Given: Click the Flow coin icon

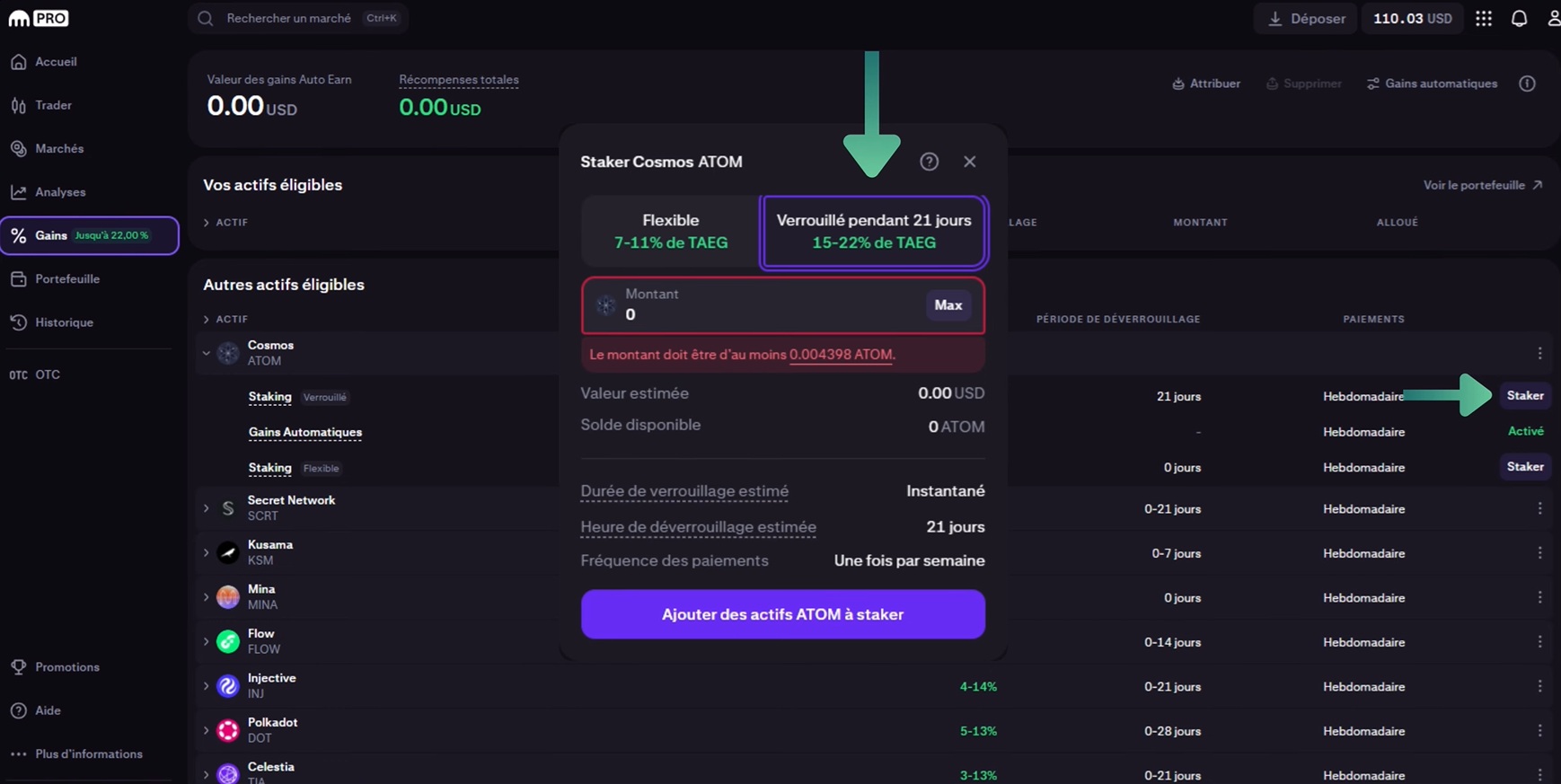Looking at the screenshot, I should pyautogui.click(x=228, y=641).
